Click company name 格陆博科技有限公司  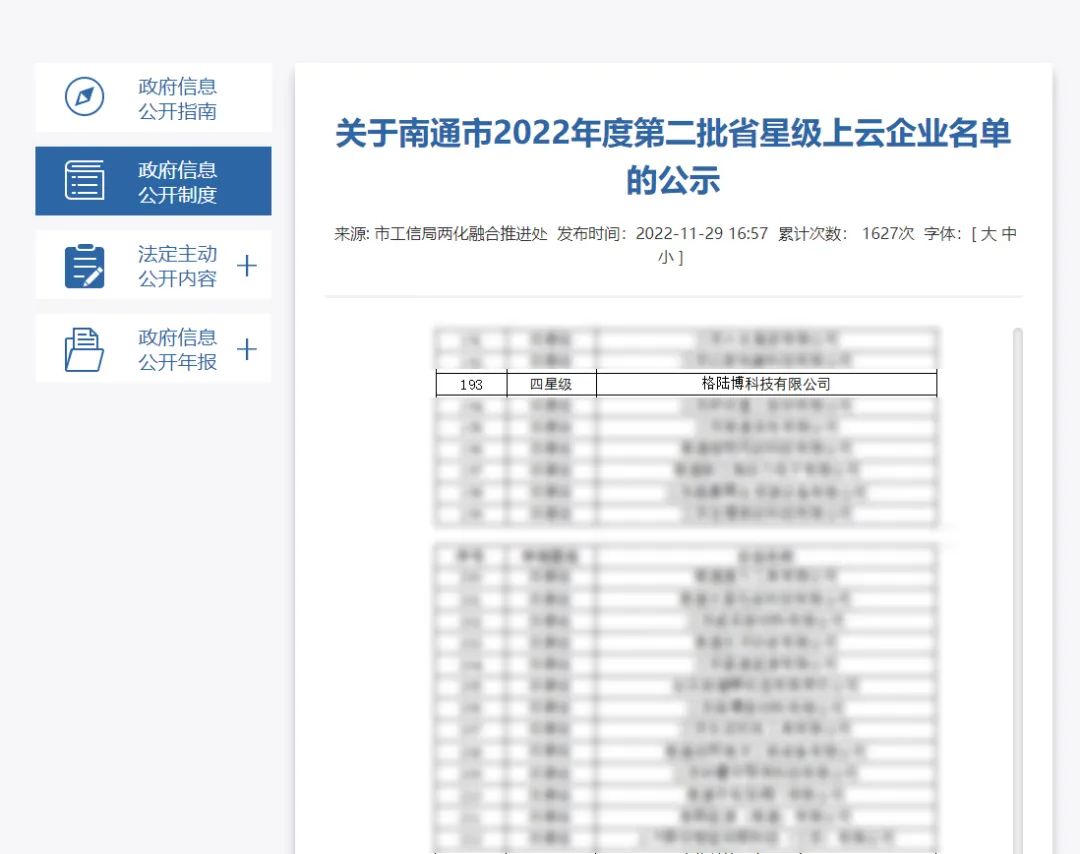[766, 384]
